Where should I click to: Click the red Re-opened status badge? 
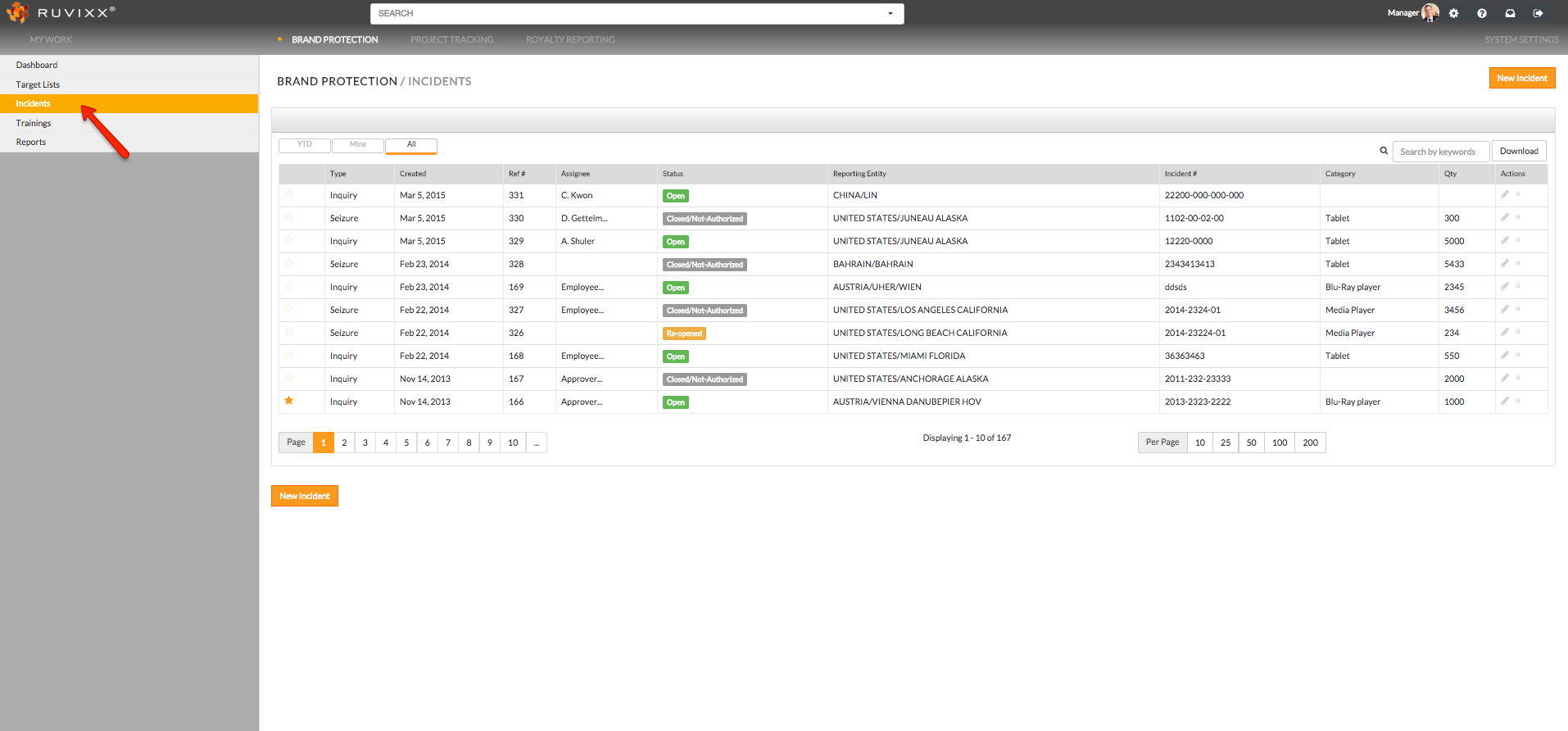pyautogui.click(x=684, y=334)
